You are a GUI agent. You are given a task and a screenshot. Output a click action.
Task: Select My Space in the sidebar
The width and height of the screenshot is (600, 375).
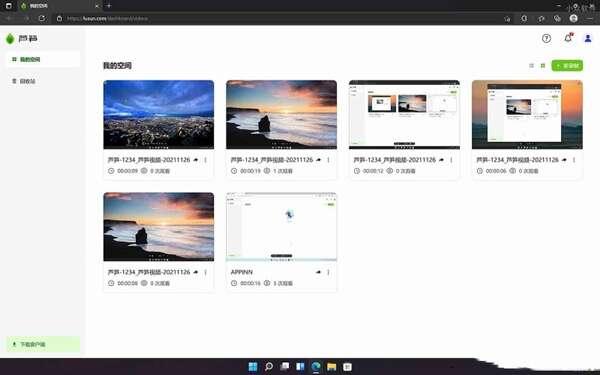[43, 59]
